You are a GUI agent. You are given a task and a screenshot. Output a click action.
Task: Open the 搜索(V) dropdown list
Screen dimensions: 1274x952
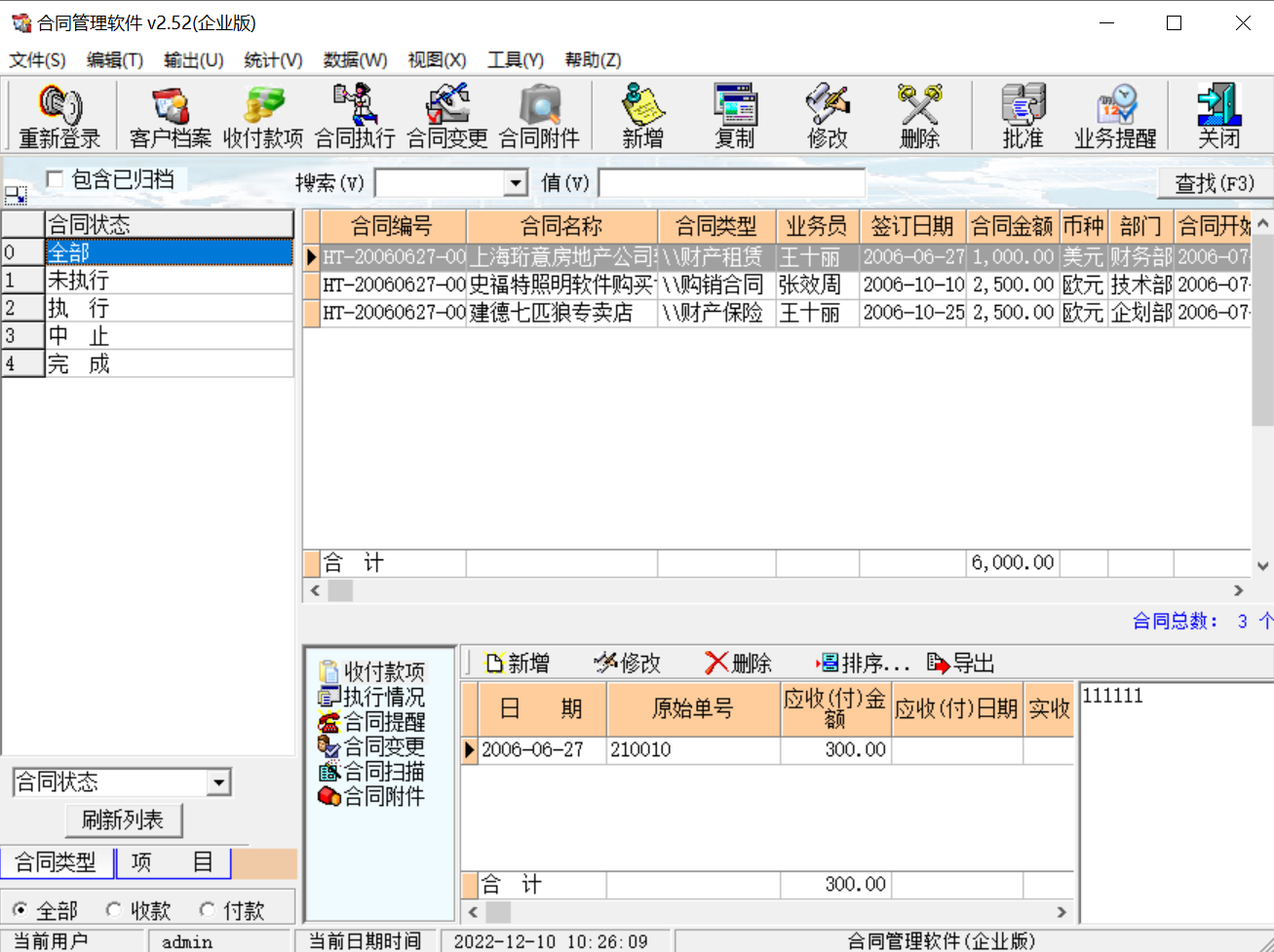[516, 182]
